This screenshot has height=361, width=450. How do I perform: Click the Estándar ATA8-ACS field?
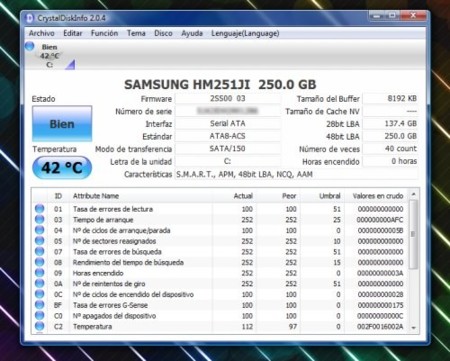[x=228, y=136]
